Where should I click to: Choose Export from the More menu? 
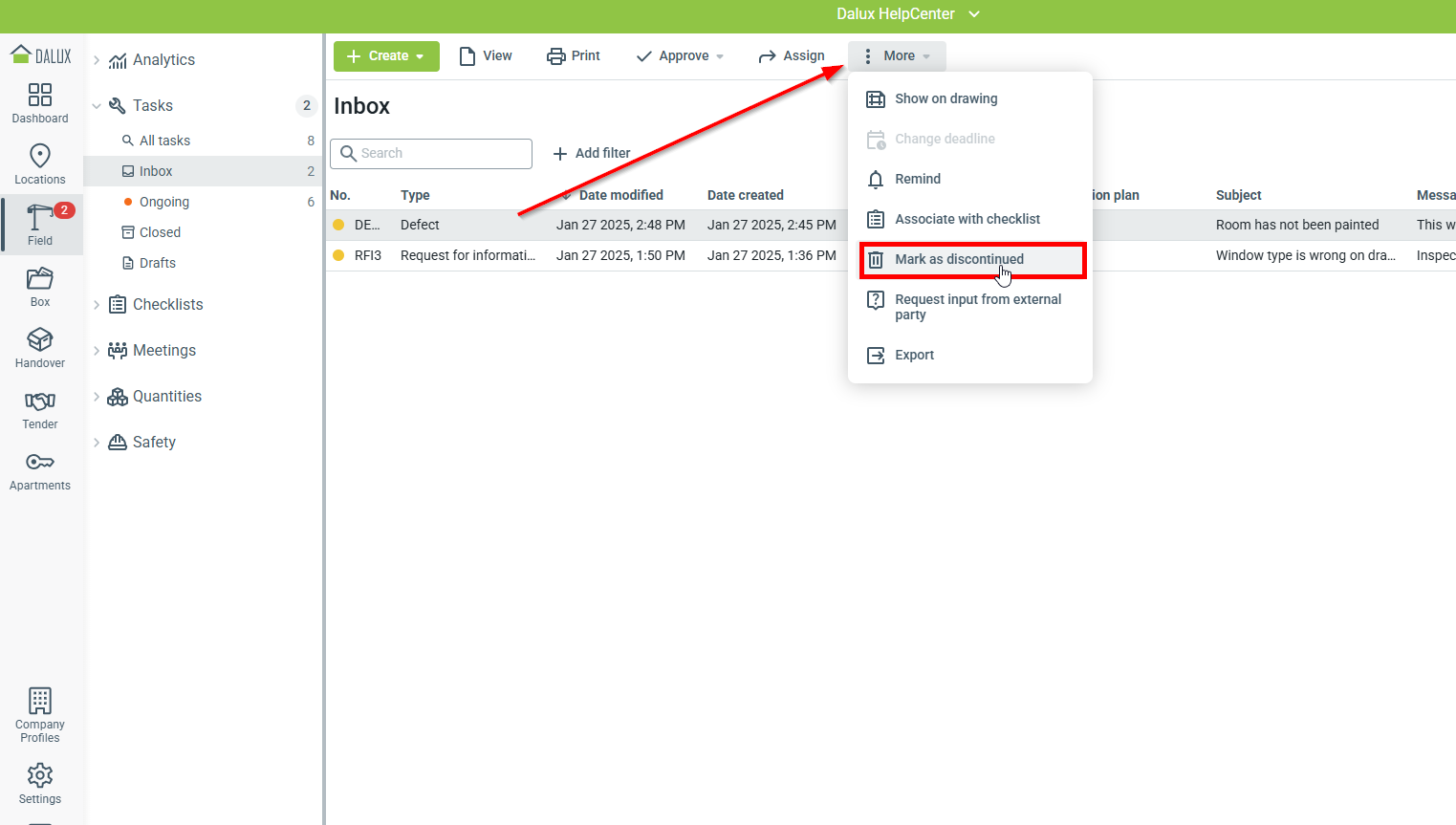[x=914, y=355]
